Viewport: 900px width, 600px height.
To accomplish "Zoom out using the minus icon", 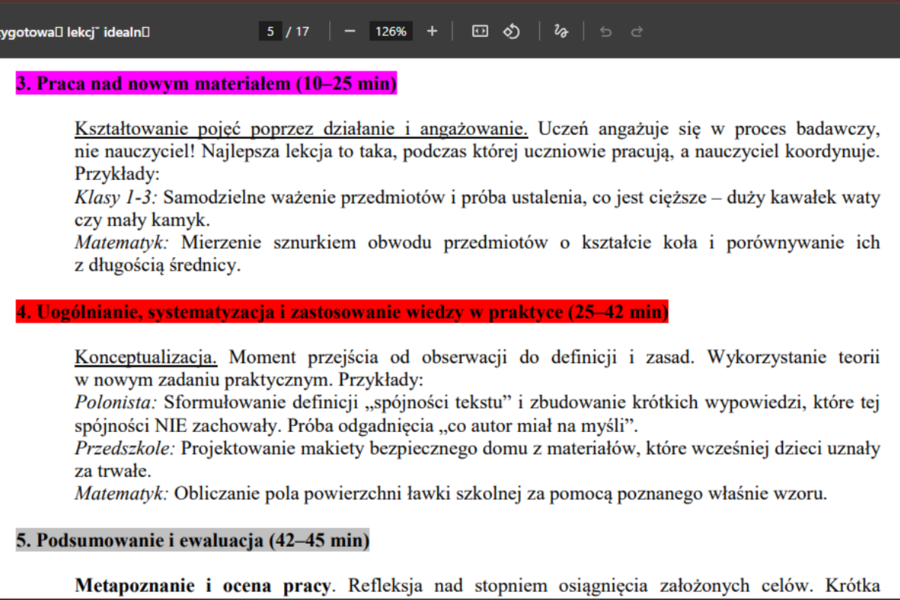I will click(x=349, y=31).
